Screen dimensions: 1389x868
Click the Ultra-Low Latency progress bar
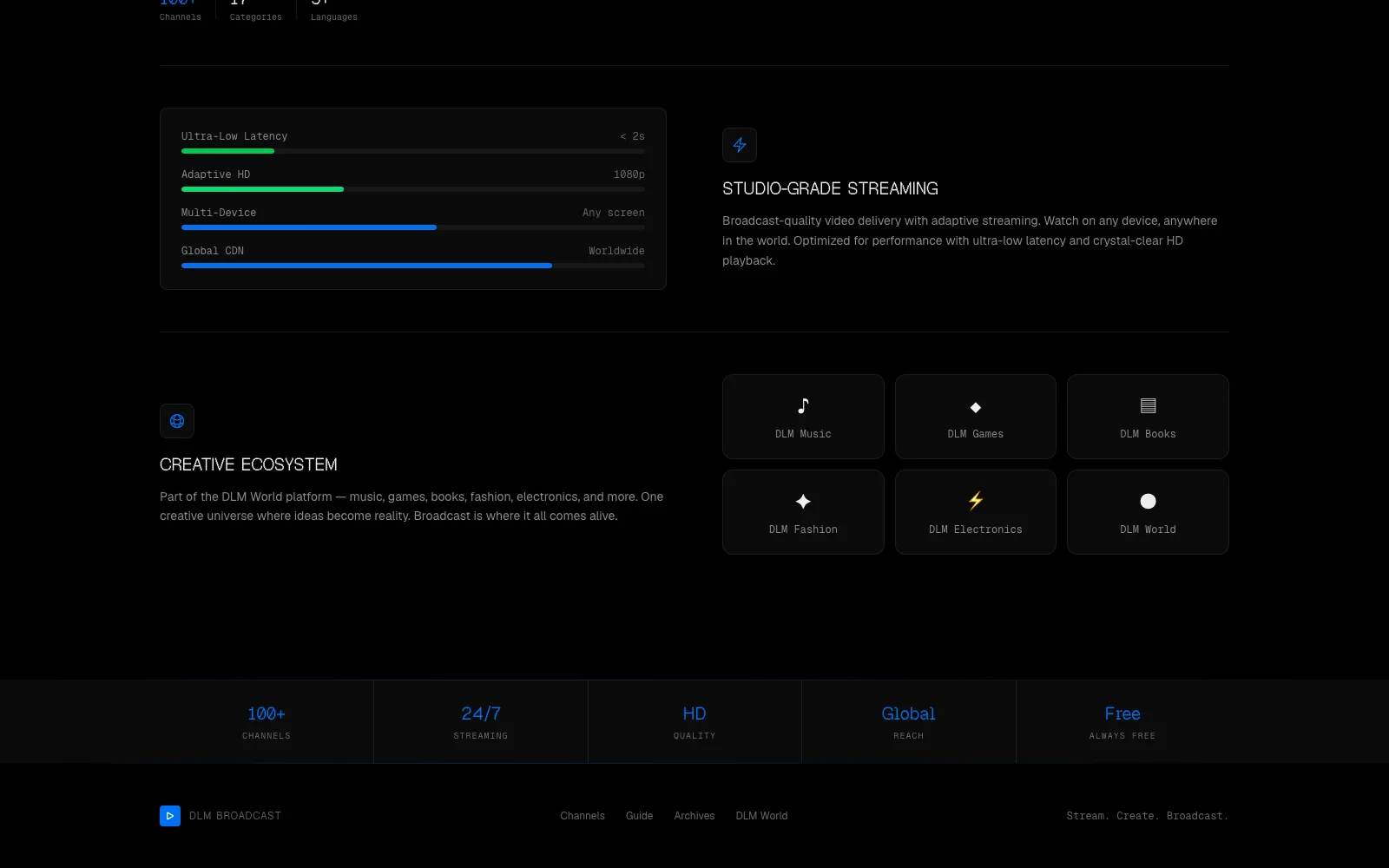[x=413, y=151]
